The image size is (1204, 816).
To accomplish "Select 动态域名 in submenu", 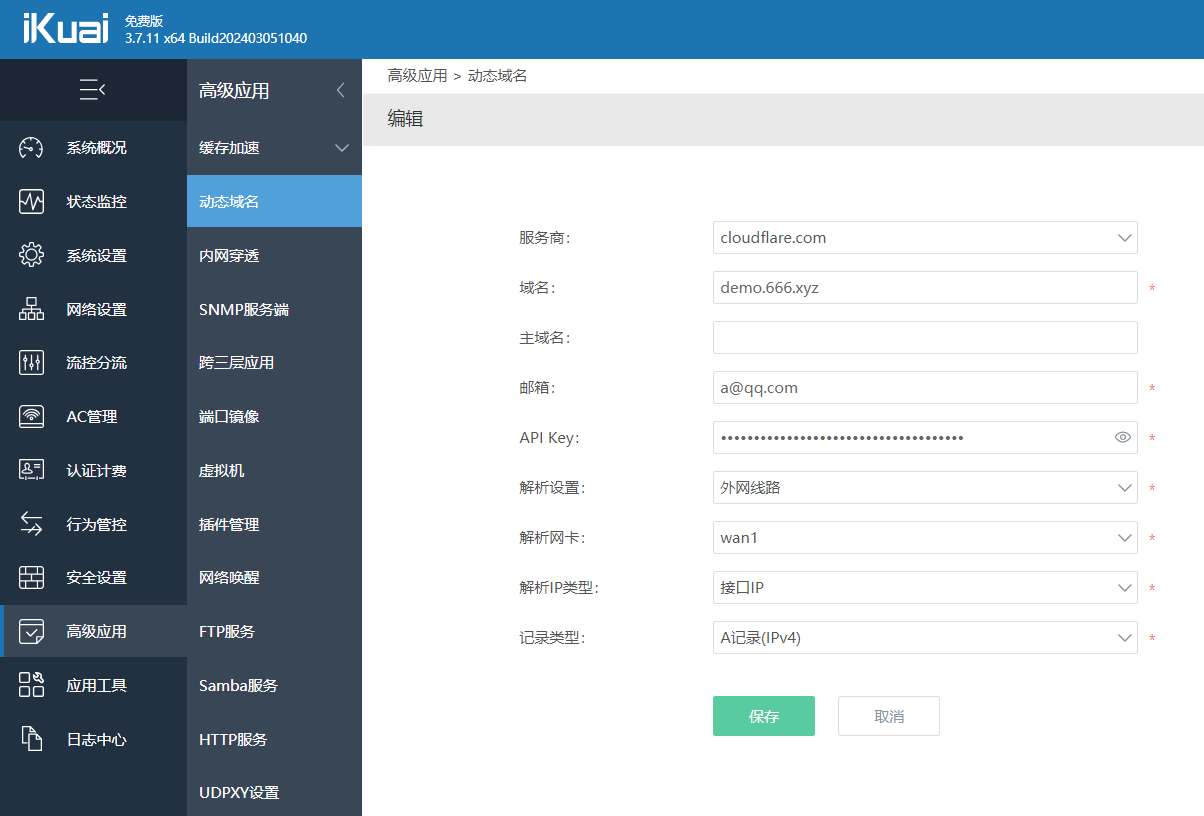I will 274,201.
